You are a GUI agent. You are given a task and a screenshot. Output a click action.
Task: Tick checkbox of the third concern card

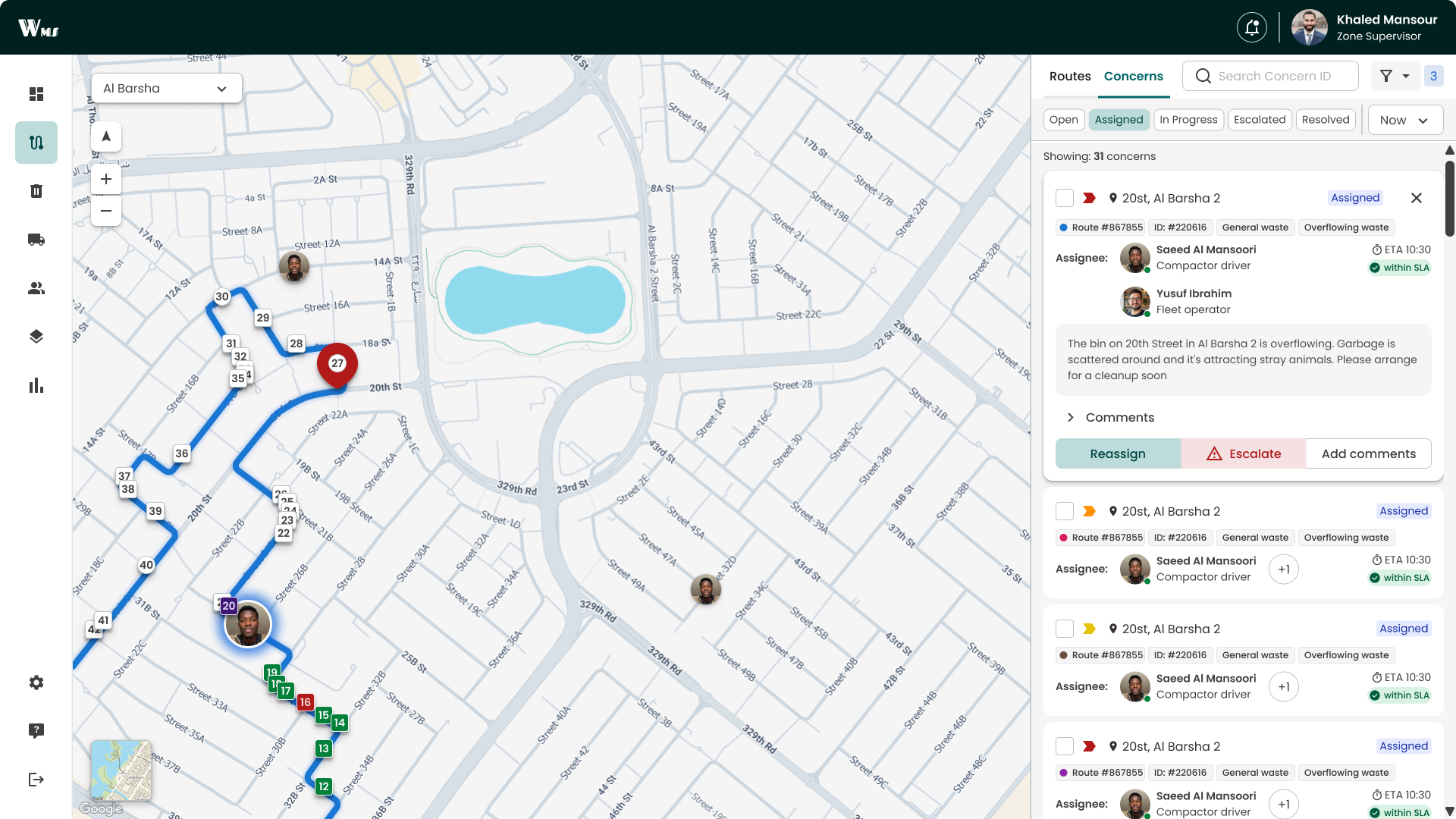click(x=1065, y=629)
